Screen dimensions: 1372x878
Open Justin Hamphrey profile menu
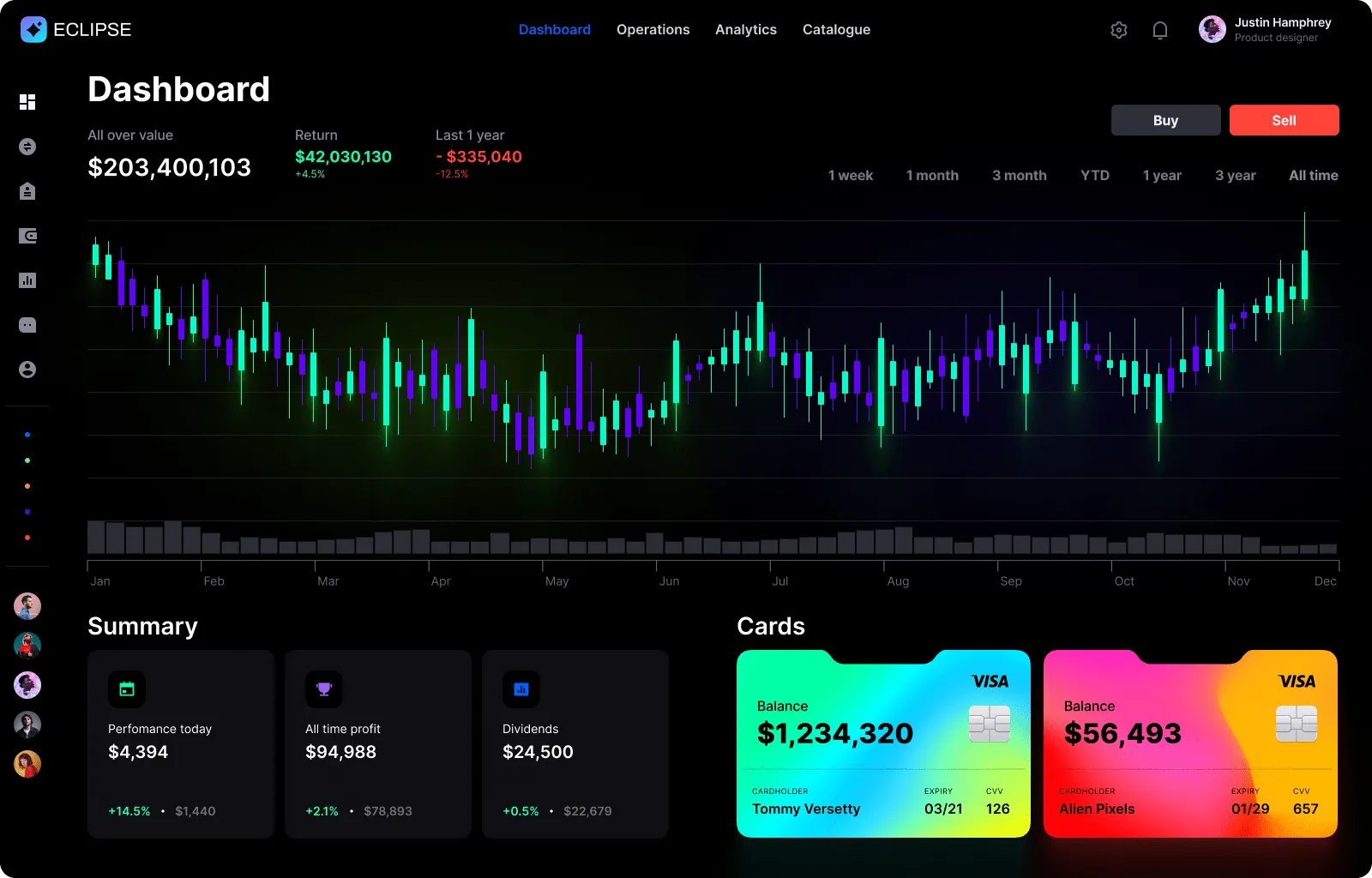click(x=1265, y=29)
